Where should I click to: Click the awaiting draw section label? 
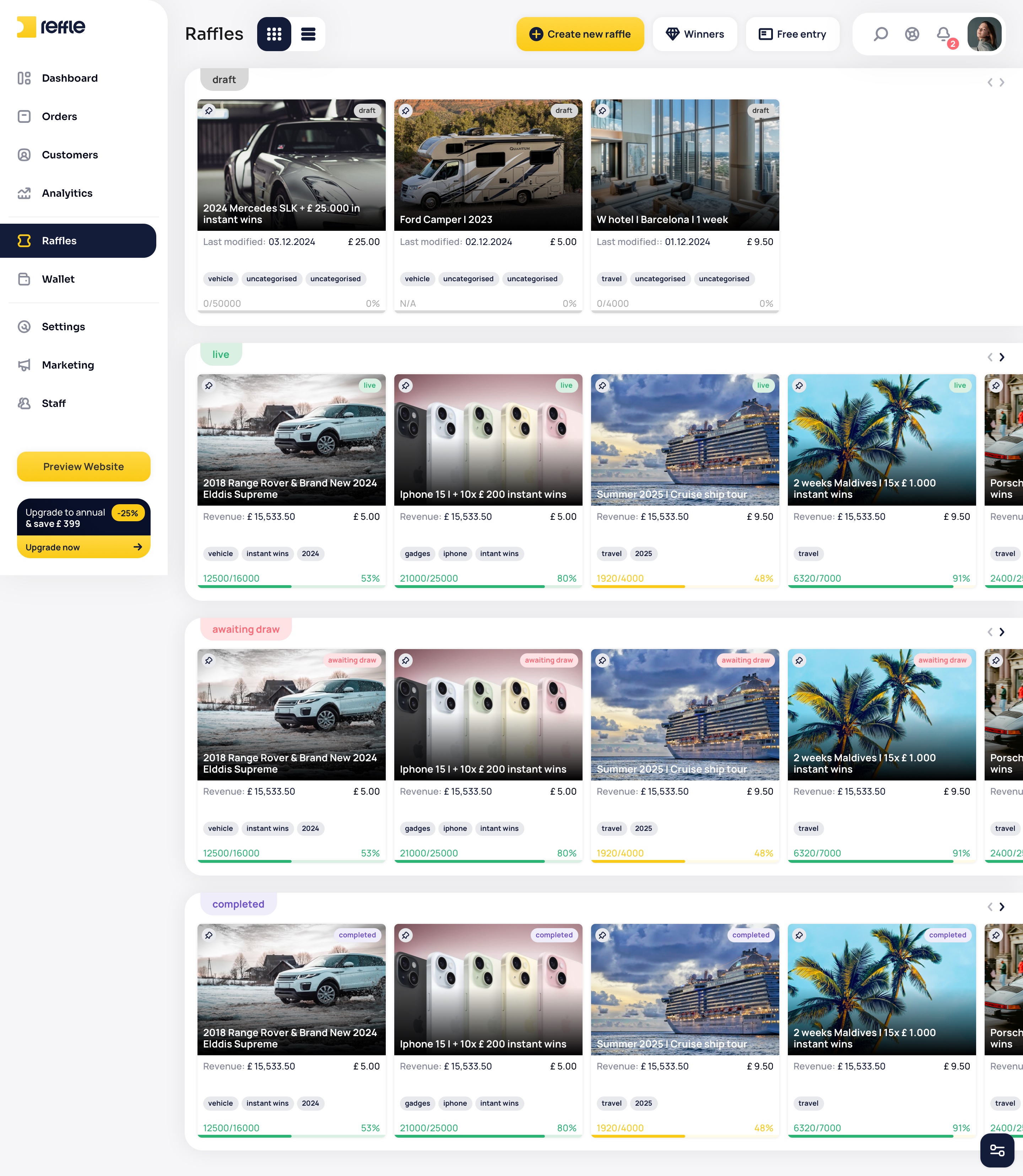(x=246, y=630)
